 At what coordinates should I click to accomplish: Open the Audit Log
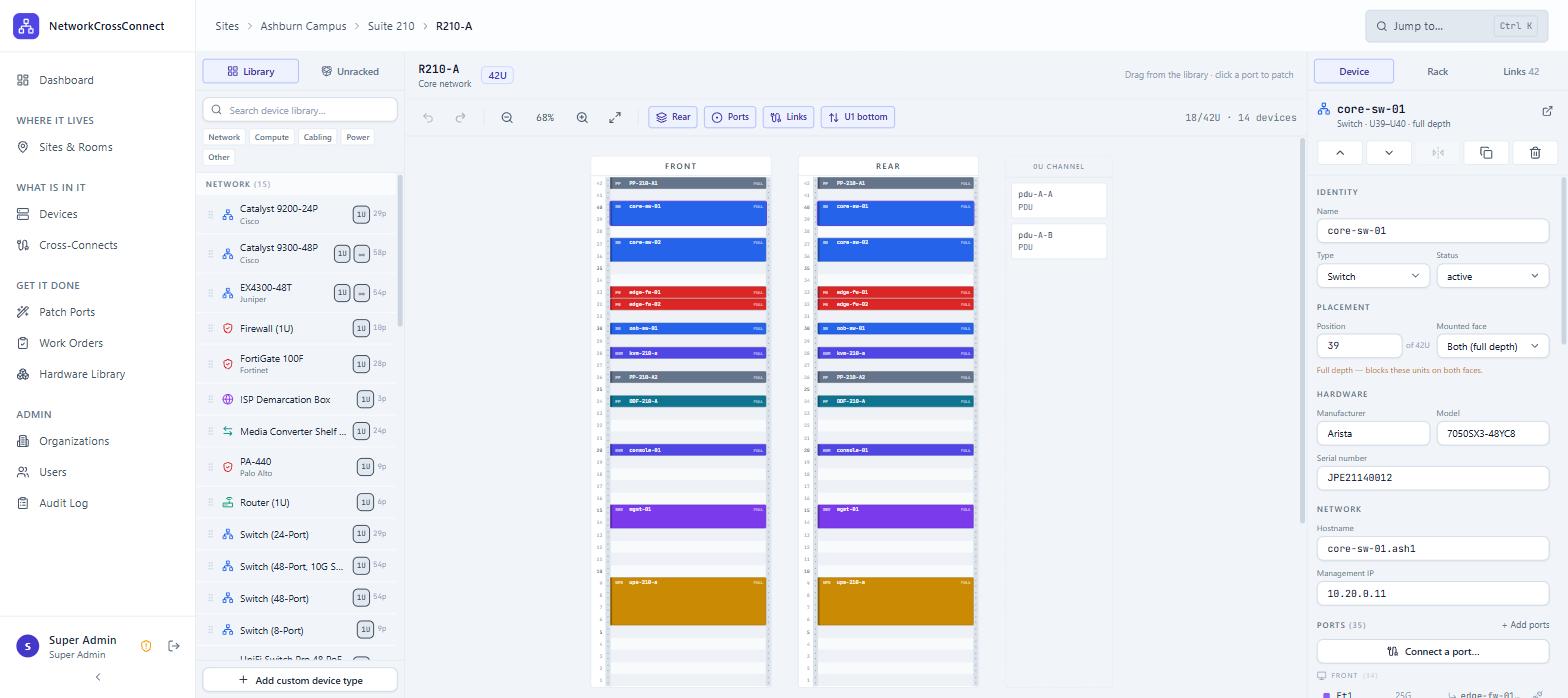(97, 503)
